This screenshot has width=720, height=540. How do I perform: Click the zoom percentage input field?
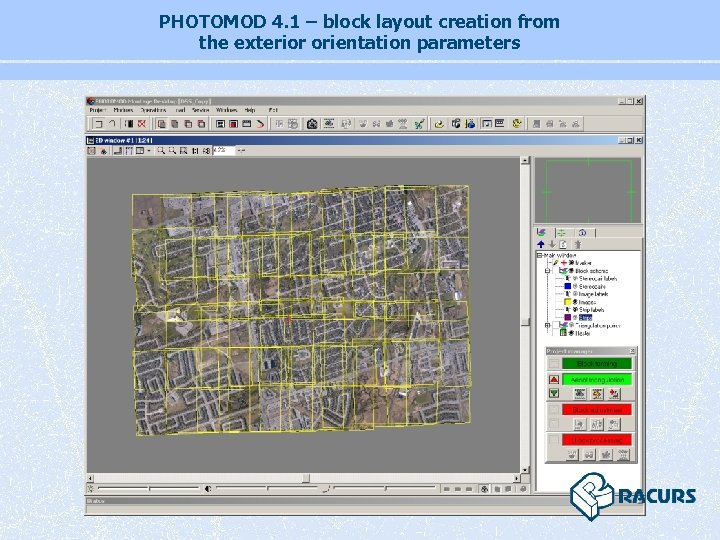point(224,151)
